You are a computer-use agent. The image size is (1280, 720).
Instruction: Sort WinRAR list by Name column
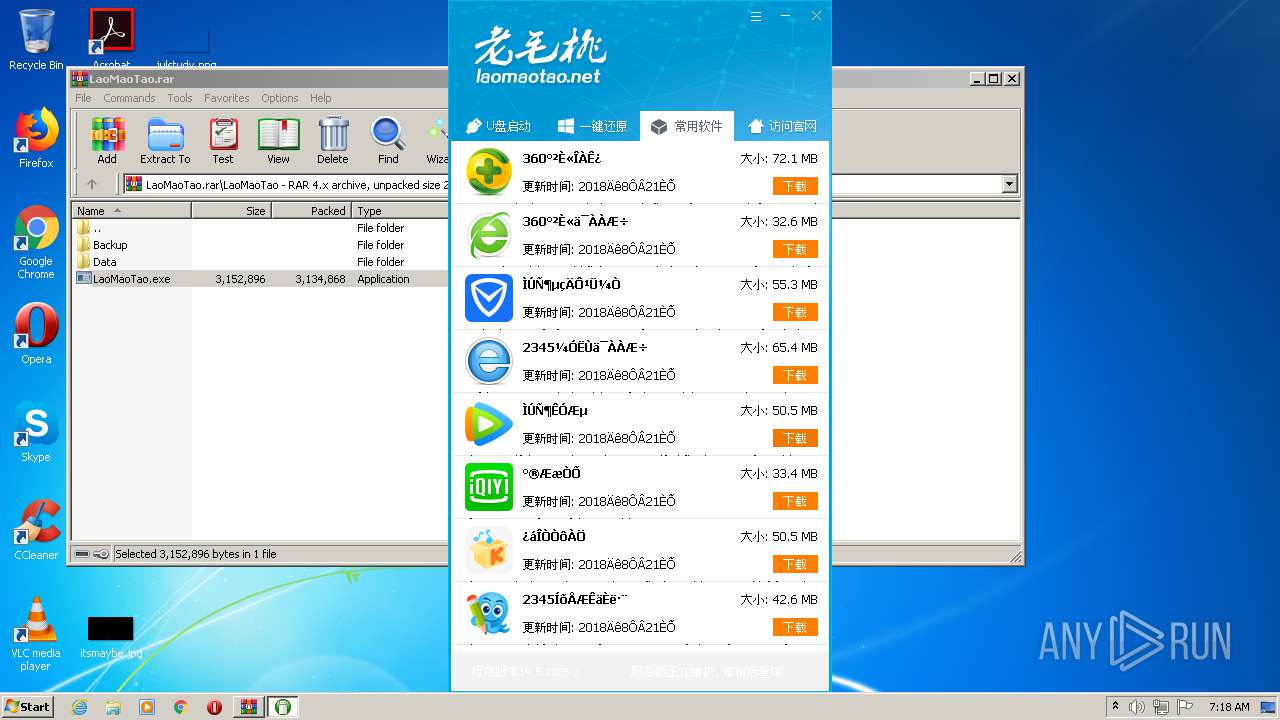132,211
